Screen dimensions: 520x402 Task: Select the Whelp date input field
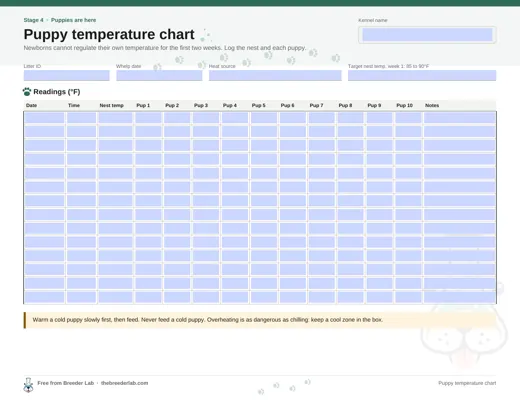click(x=159, y=75)
